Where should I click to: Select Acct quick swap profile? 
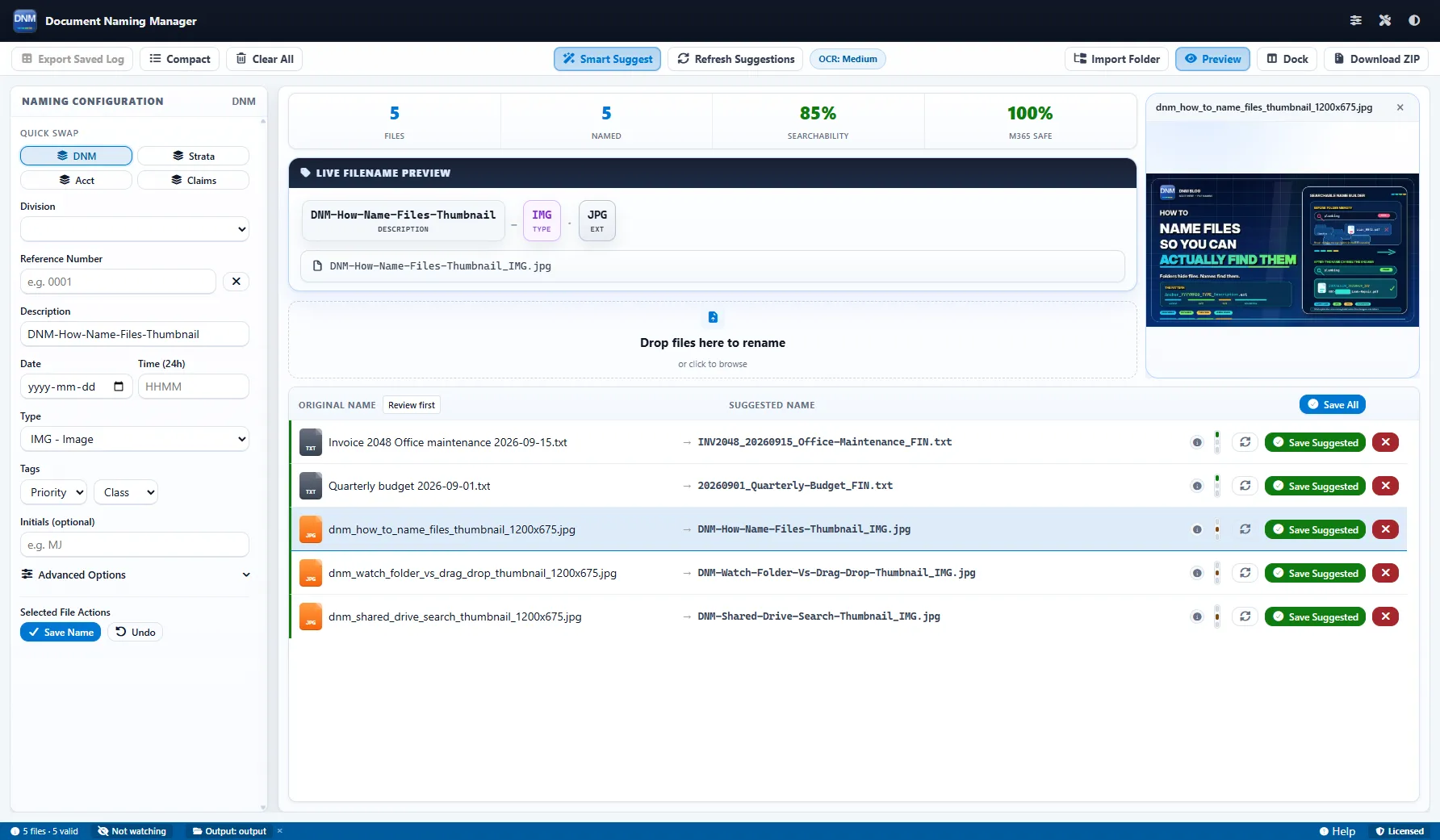(x=76, y=180)
